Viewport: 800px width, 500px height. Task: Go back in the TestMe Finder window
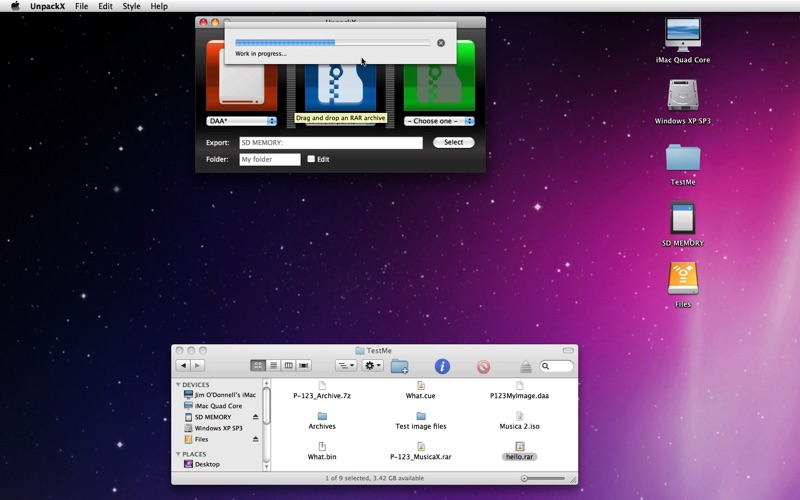[183, 365]
